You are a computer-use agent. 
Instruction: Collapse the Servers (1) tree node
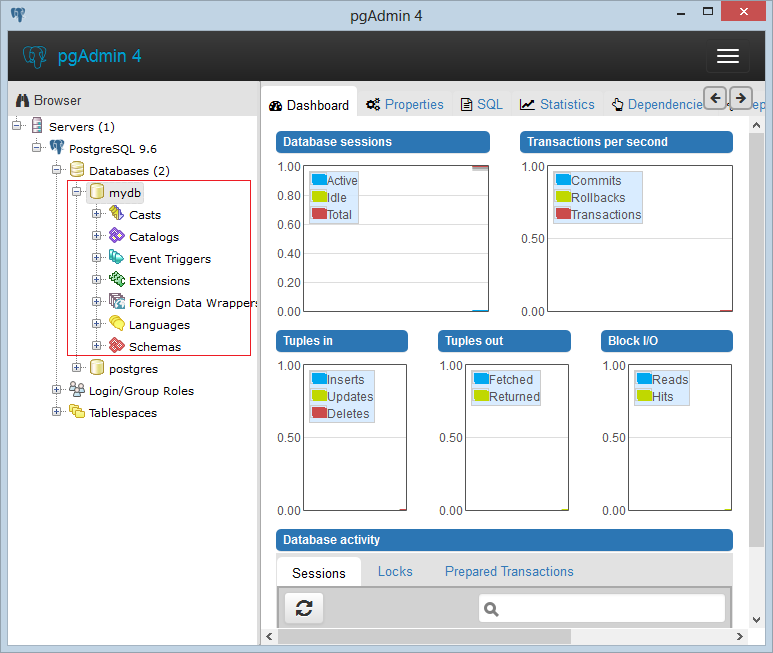pos(17,125)
